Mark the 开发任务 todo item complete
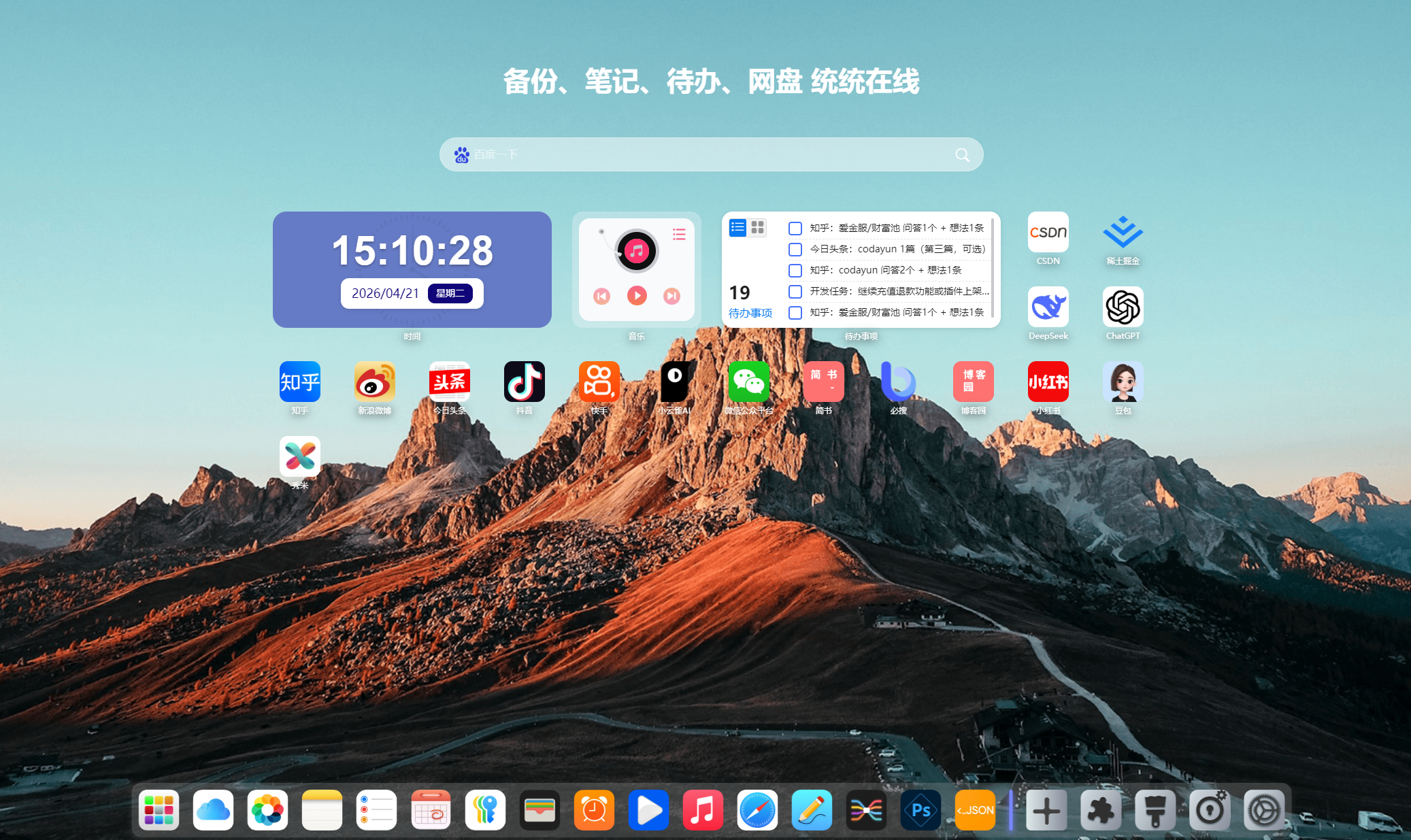 click(795, 292)
